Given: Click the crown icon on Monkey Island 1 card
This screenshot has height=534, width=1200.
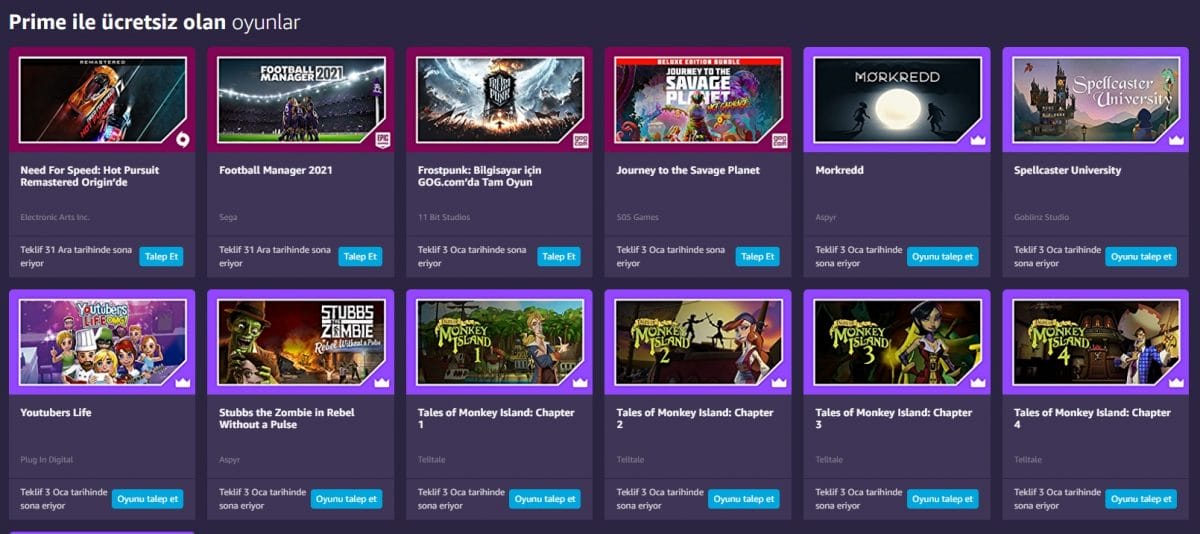Looking at the screenshot, I should tap(581, 382).
